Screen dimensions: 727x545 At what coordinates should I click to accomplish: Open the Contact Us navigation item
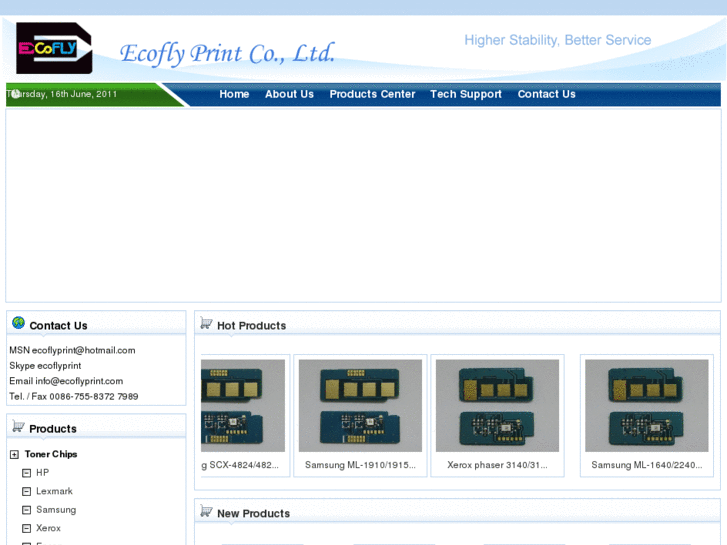tap(547, 94)
